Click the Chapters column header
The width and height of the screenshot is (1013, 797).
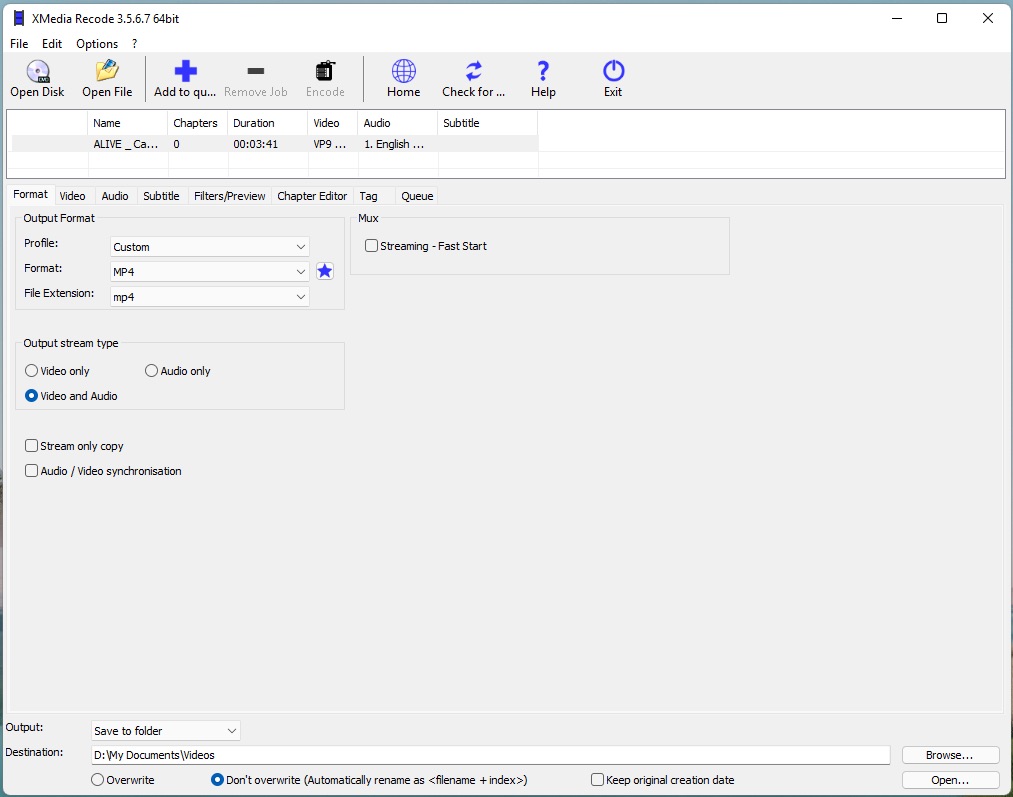coord(198,123)
